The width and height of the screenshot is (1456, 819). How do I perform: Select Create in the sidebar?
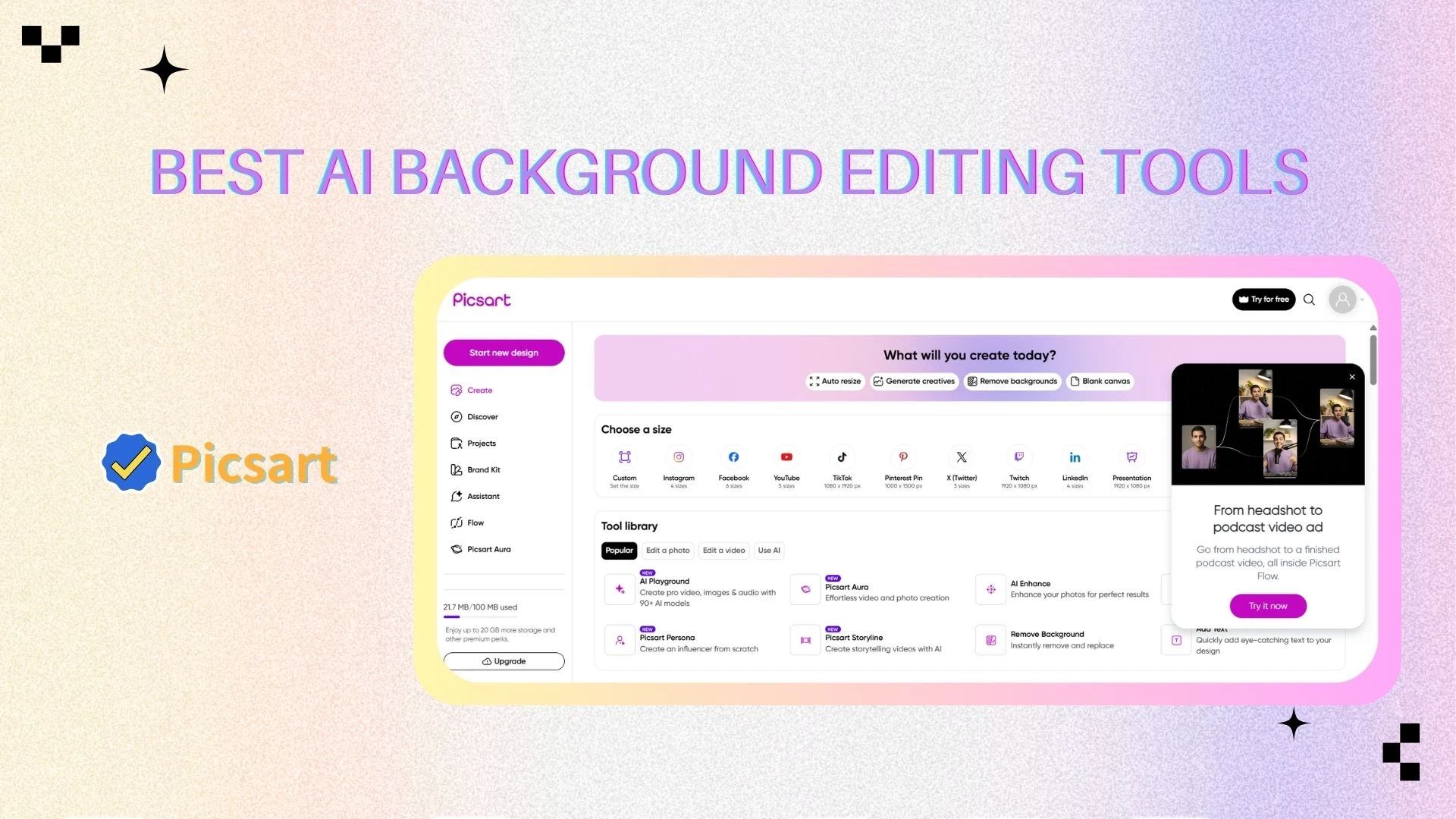pyautogui.click(x=481, y=390)
